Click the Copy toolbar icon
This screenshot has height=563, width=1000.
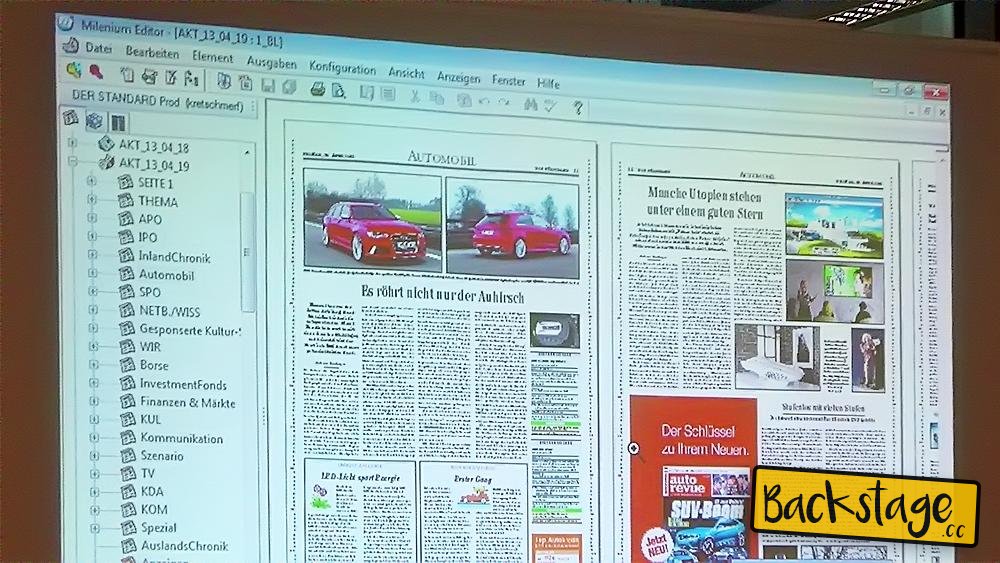[437, 98]
